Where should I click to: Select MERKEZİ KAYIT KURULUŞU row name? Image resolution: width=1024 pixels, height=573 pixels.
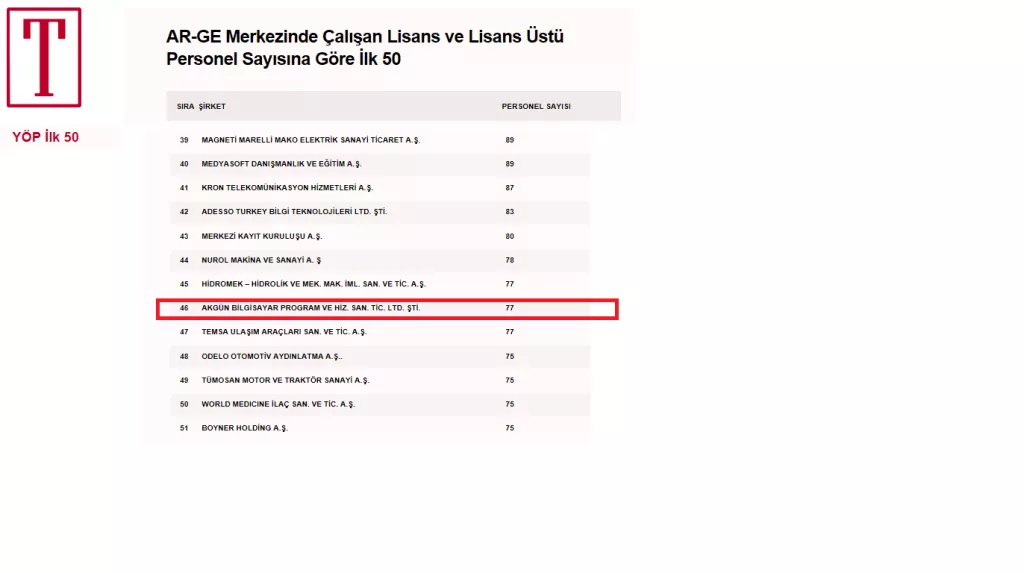262,237
